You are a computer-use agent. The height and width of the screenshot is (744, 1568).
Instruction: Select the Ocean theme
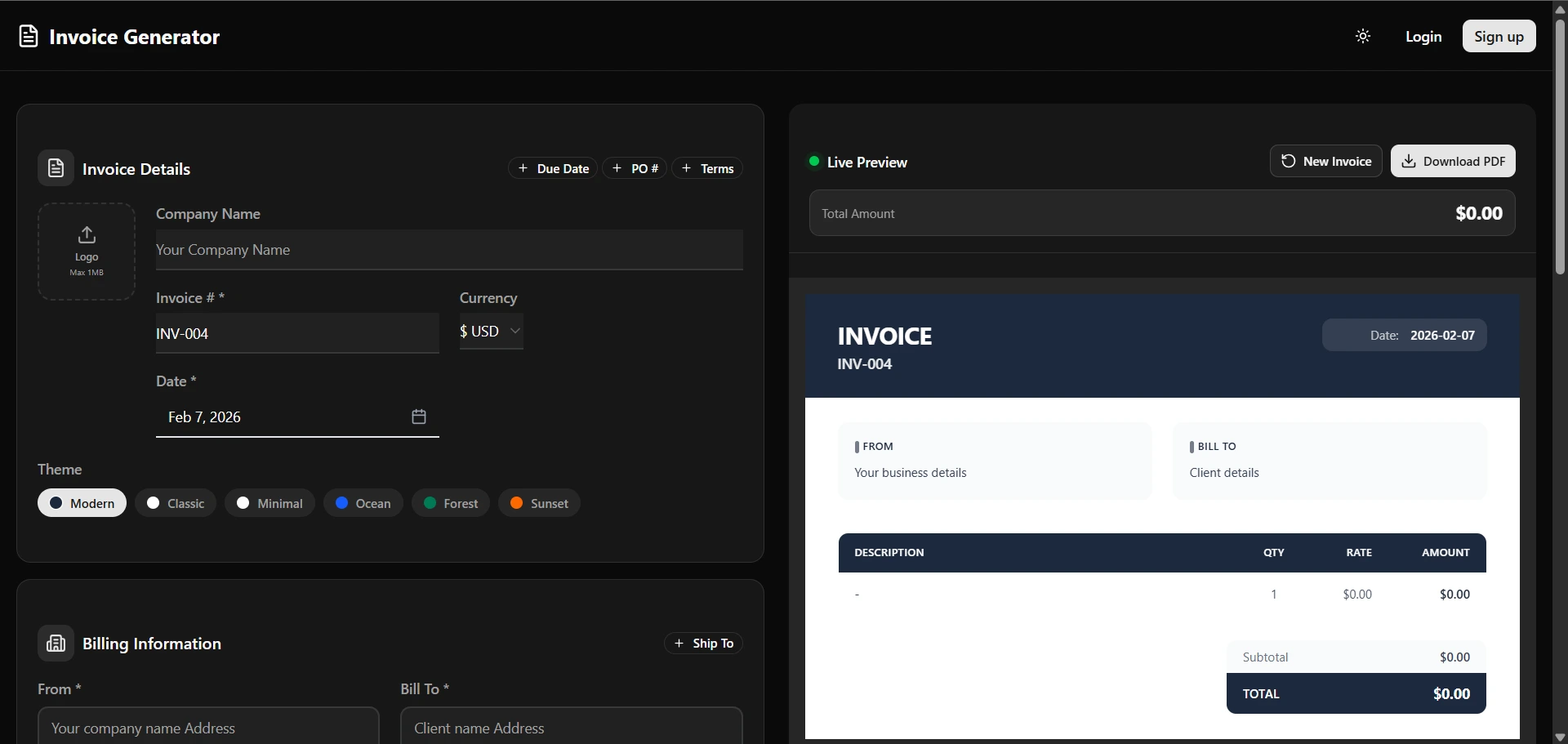coord(363,503)
